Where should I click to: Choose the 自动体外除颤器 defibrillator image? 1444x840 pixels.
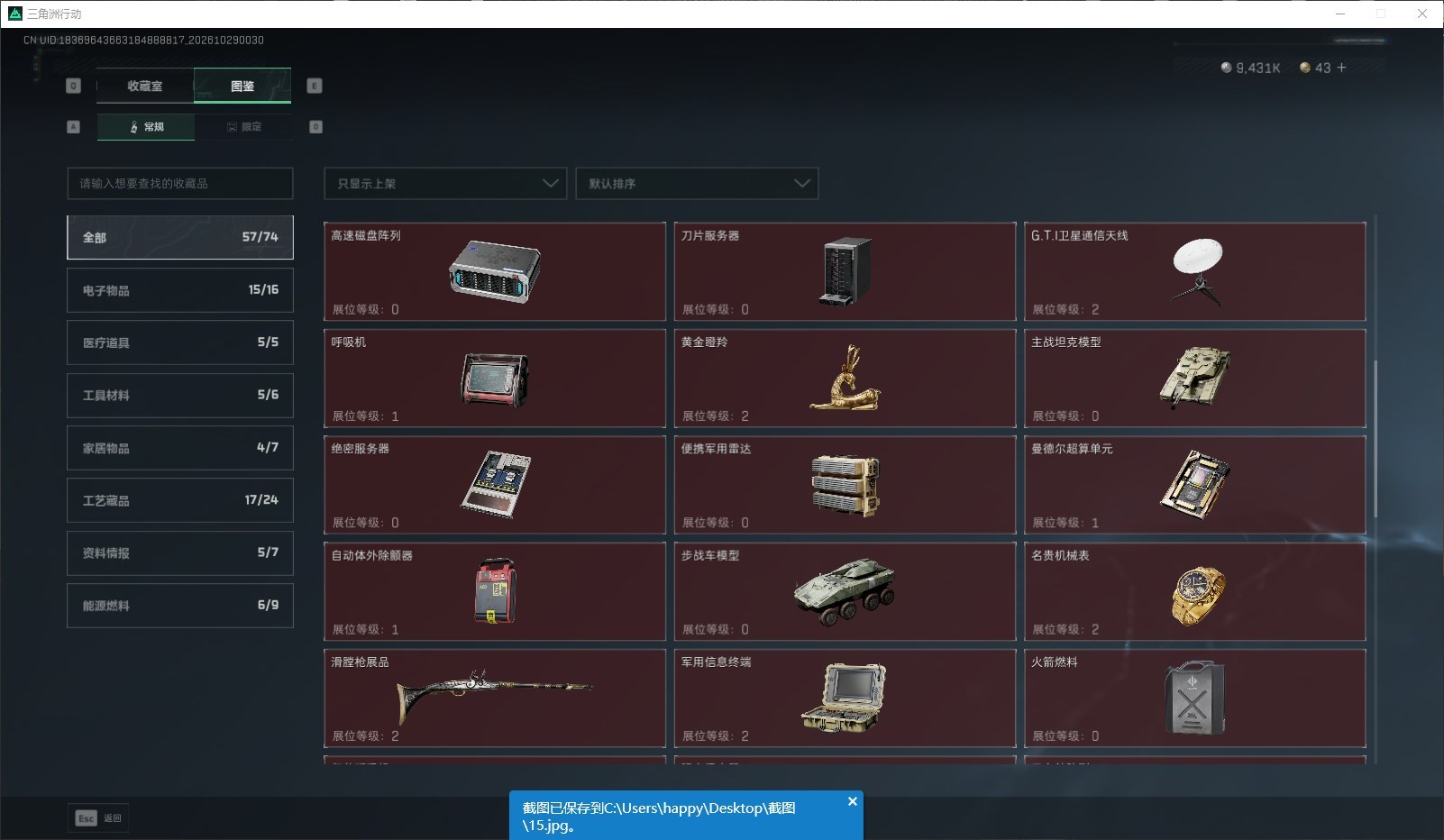coord(495,591)
